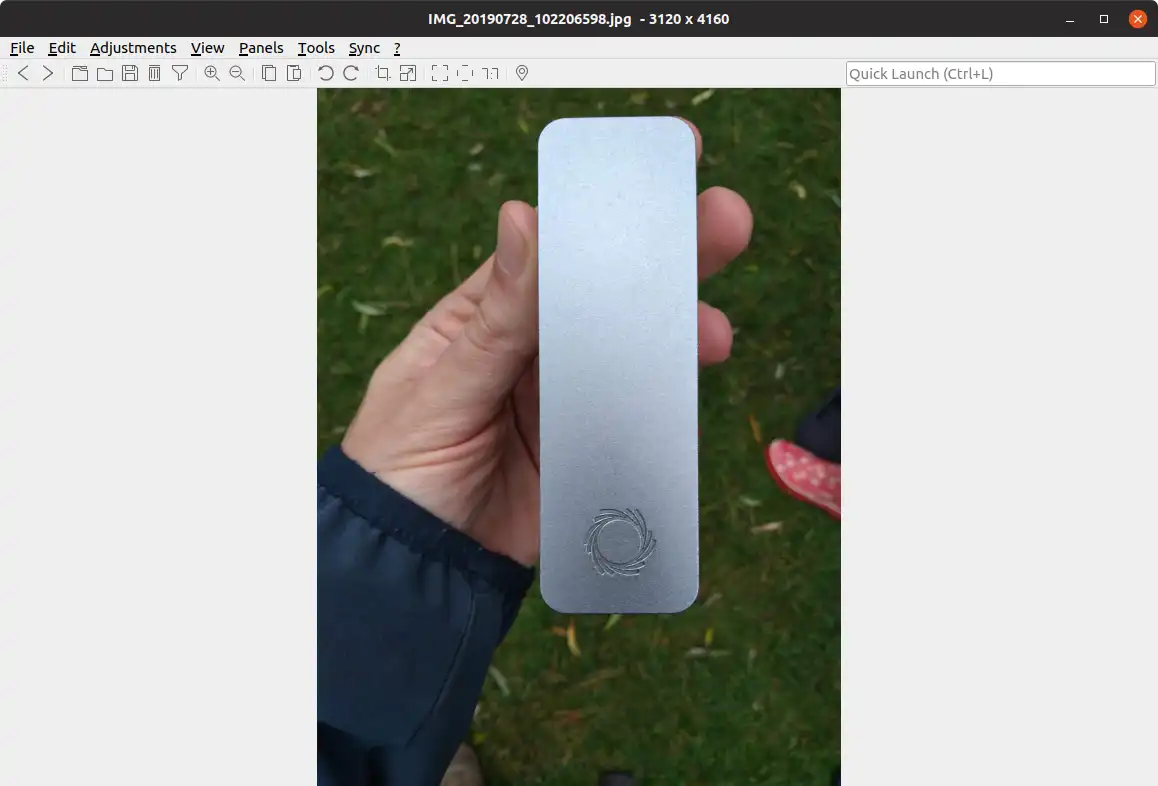This screenshot has height=786, width=1158.
Task: Rotate the image counterclockwise
Action: (x=326, y=73)
